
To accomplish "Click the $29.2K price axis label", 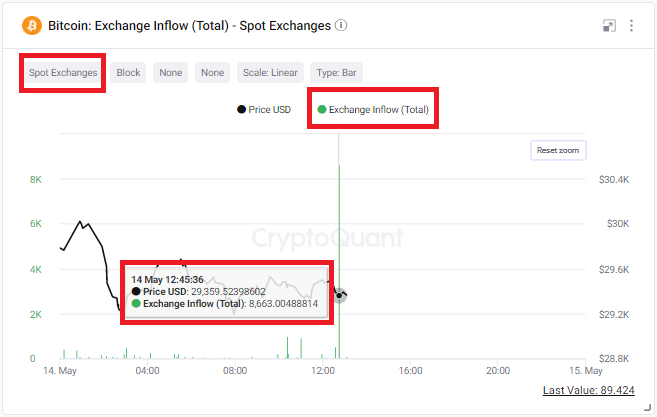I will [x=614, y=315].
